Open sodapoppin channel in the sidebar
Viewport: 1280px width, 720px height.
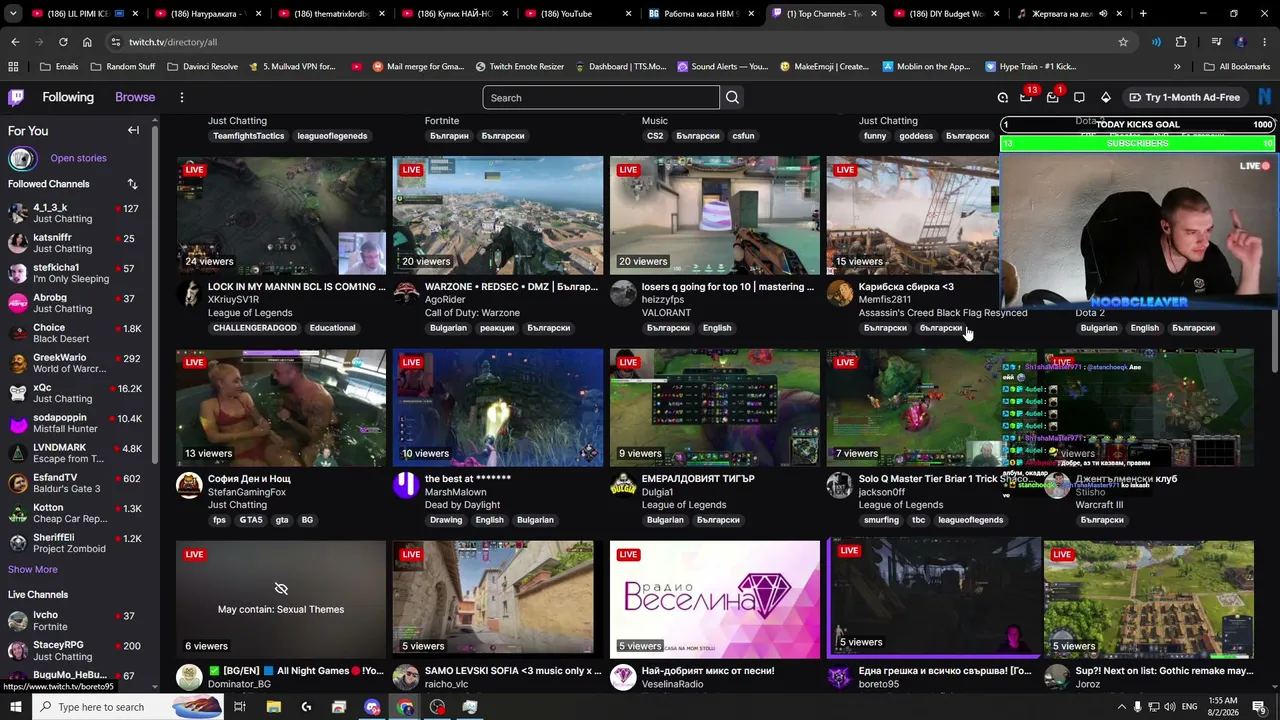click(76, 423)
